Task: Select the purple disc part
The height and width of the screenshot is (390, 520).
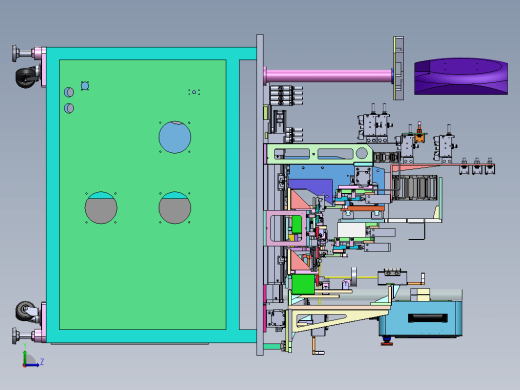Action: [x=461, y=76]
